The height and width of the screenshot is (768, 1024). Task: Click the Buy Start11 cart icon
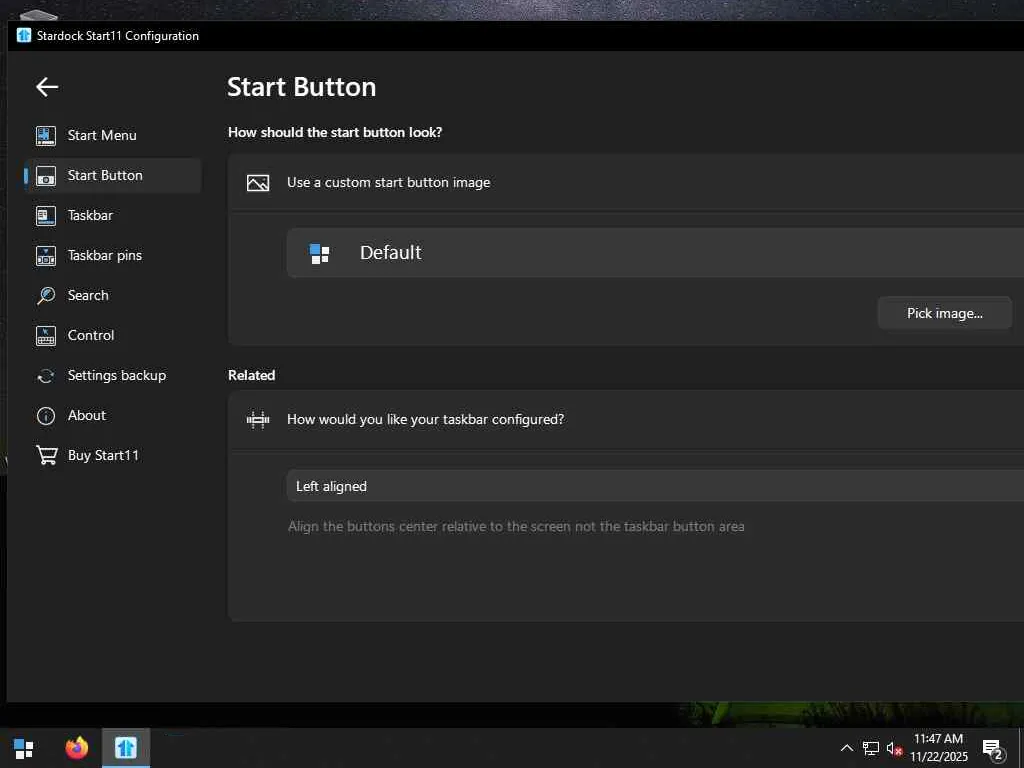(x=46, y=455)
